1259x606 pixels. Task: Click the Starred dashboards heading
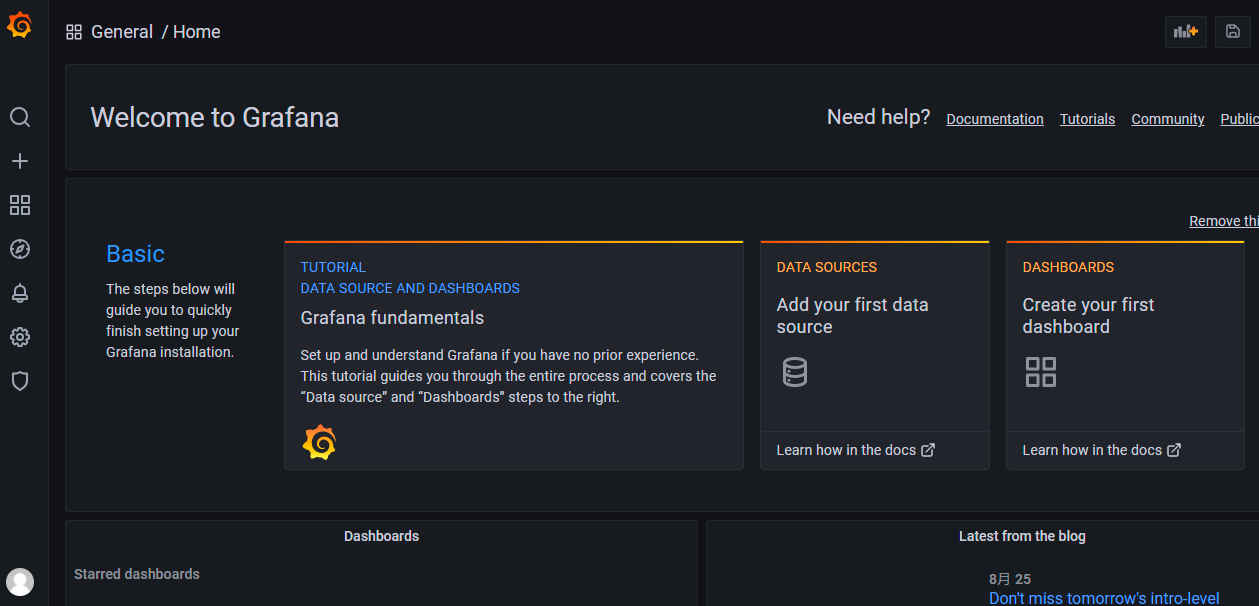click(x=137, y=574)
